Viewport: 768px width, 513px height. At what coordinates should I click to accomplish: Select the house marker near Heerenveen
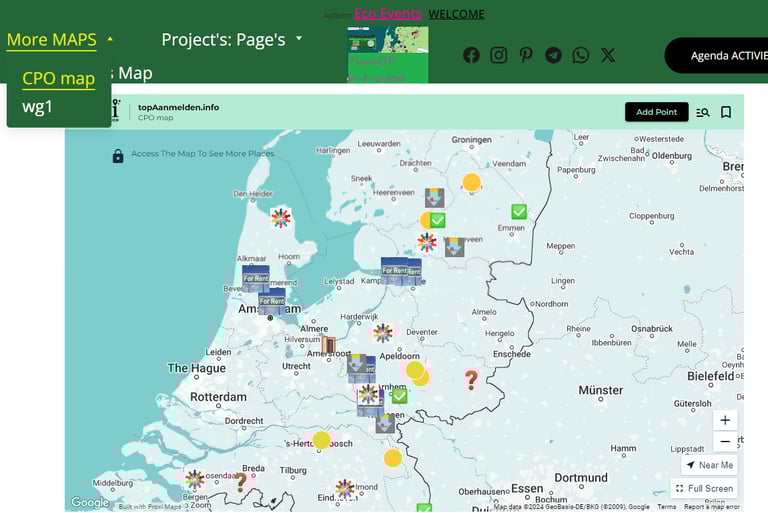434,198
